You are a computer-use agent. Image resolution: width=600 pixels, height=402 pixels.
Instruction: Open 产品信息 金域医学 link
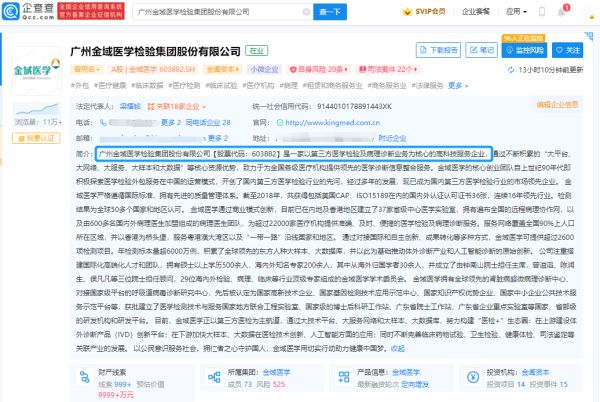406,372
